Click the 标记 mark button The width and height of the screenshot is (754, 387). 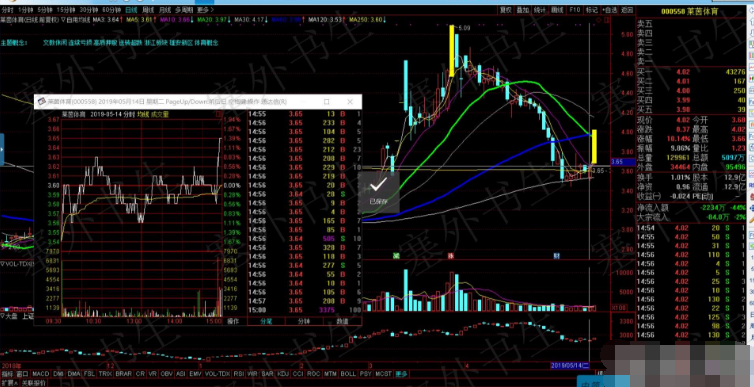click(x=592, y=10)
